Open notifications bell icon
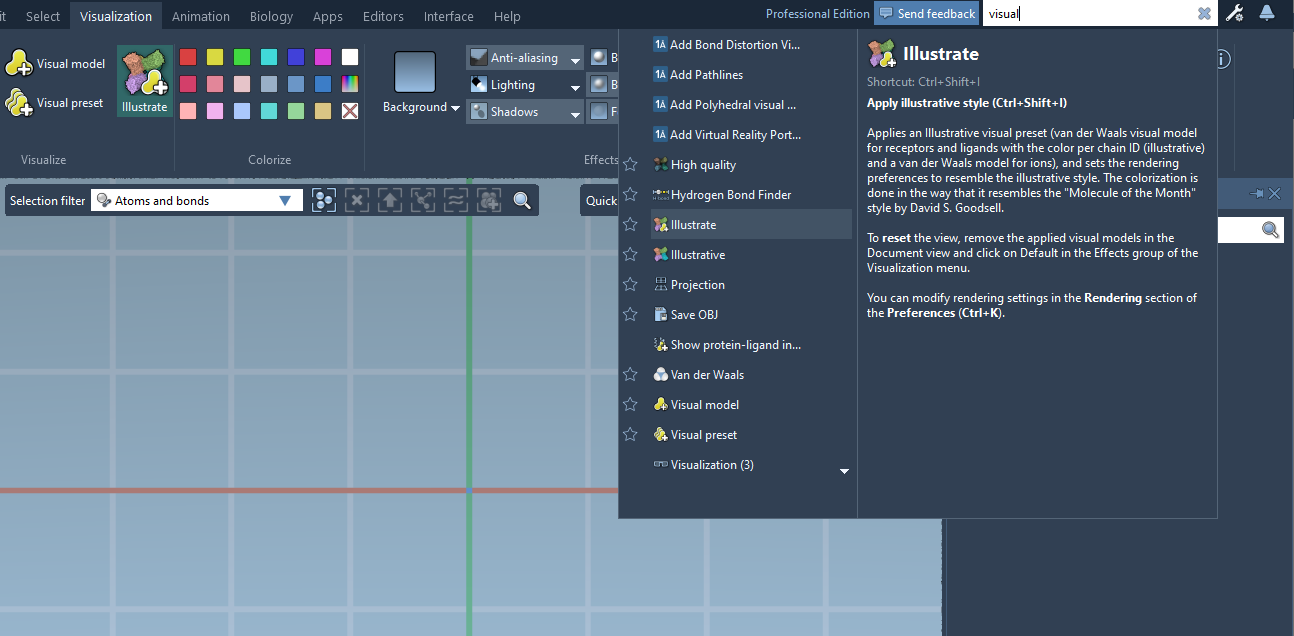This screenshot has height=636, width=1294. (1267, 13)
